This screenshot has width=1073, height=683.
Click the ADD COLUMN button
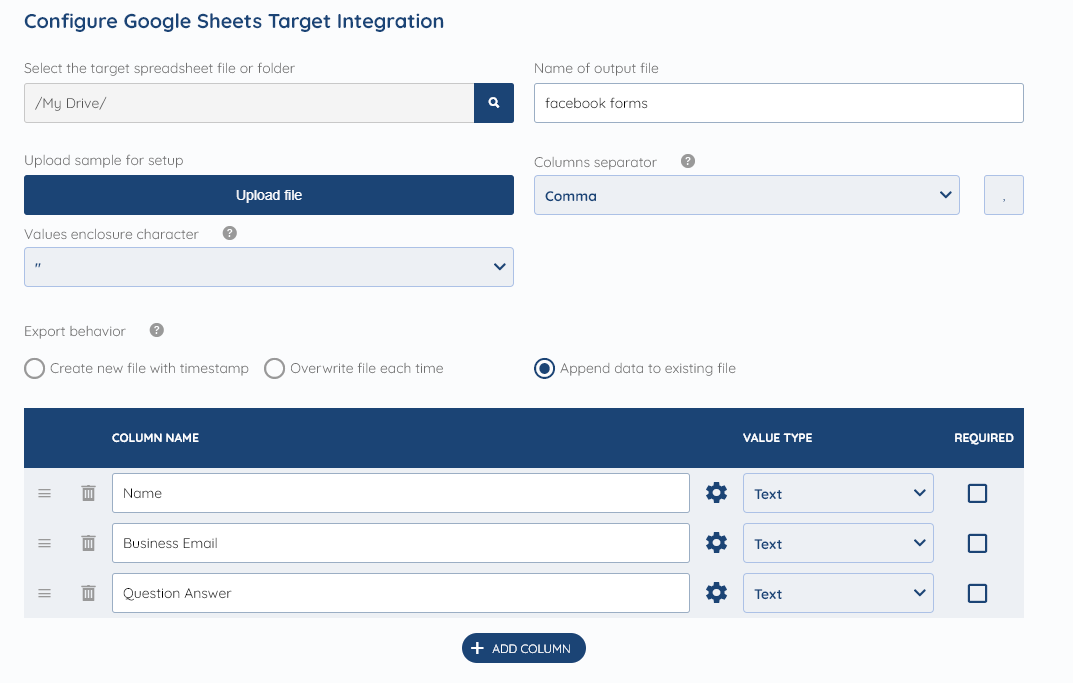(523, 648)
